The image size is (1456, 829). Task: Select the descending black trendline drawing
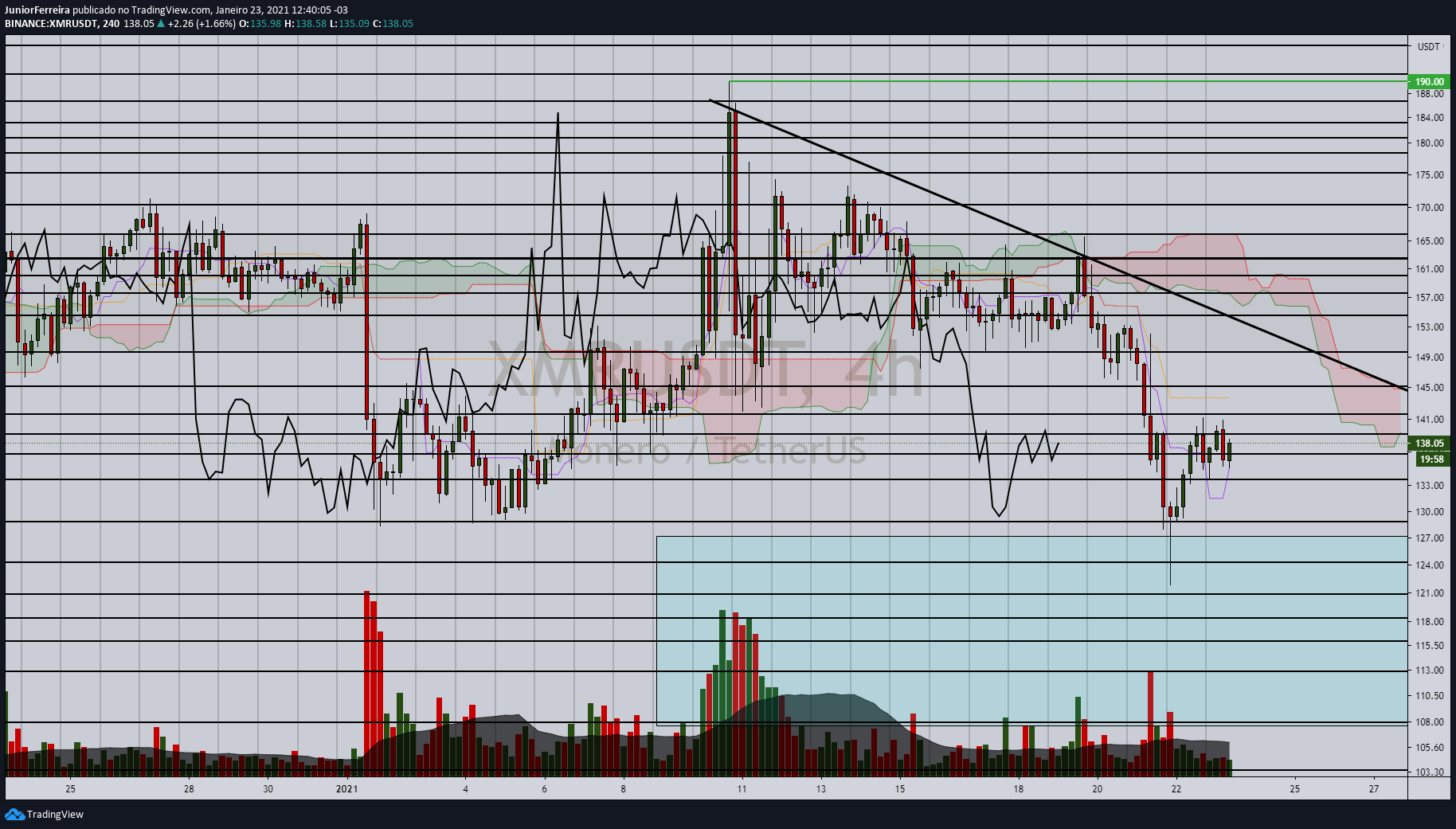click(x=1059, y=246)
